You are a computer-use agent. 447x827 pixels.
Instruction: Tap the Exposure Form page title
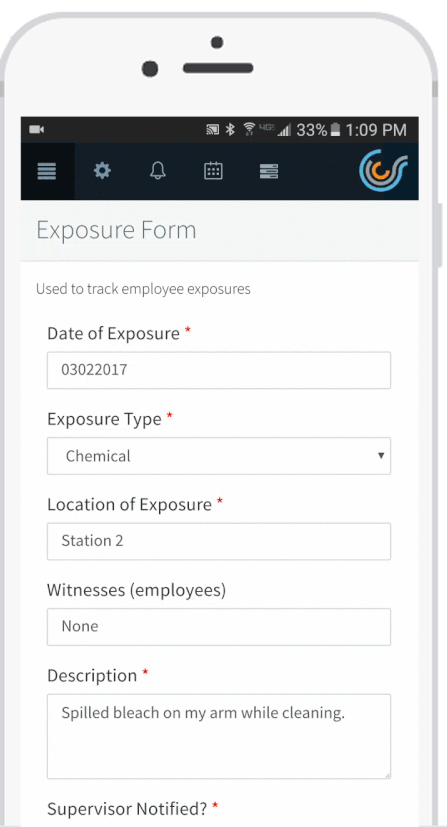coord(116,230)
